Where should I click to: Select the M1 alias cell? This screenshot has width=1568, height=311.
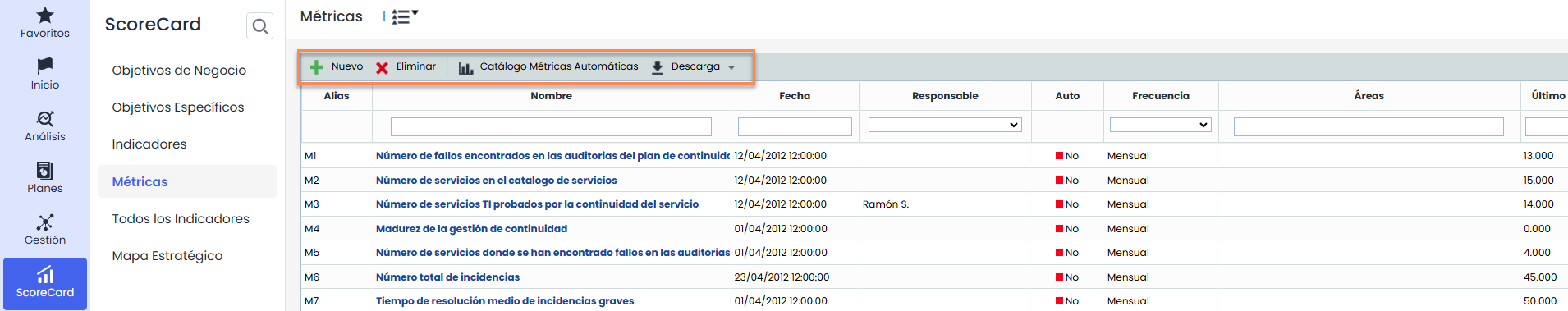tap(310, 156)
